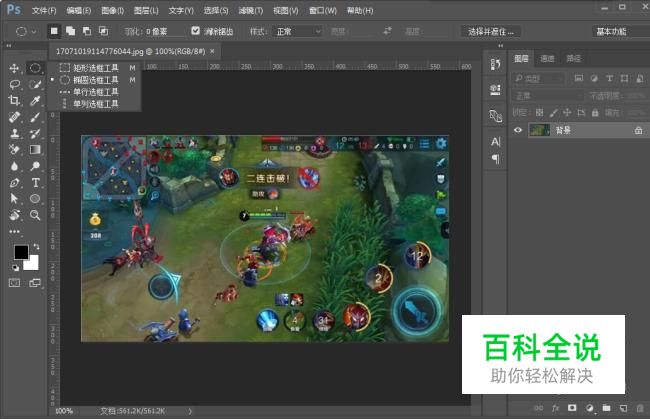Create a new layer icon

tap(623, 408)
